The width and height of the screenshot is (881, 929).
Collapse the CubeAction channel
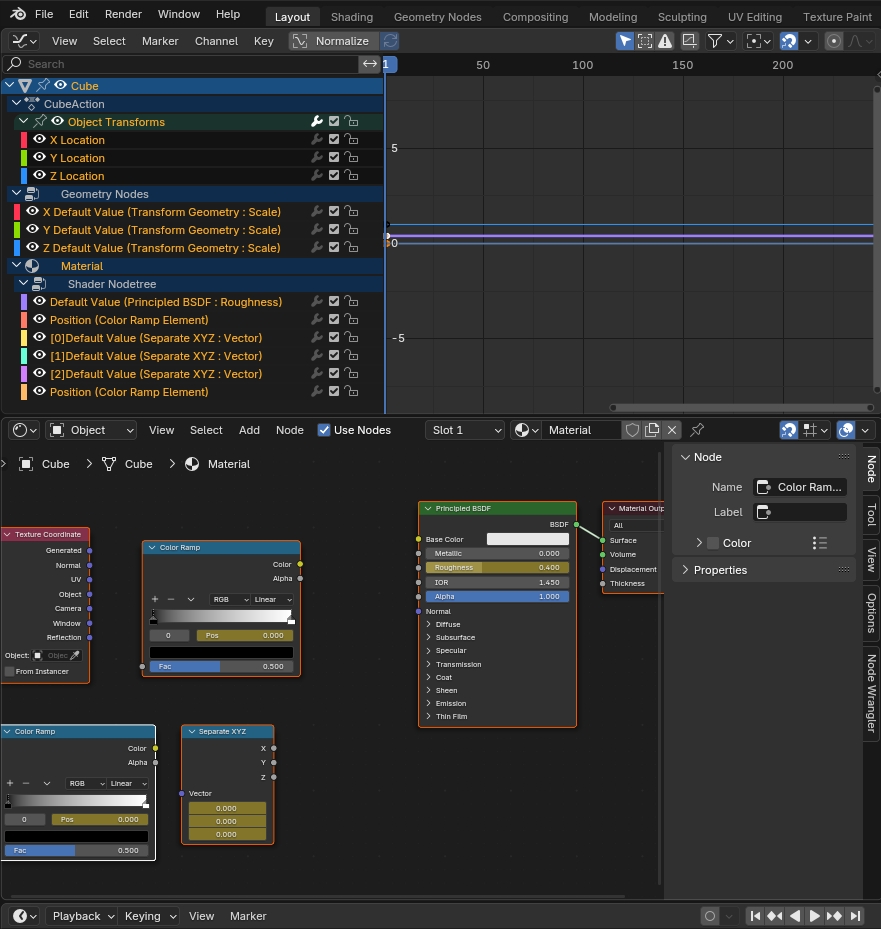point(17,104)
